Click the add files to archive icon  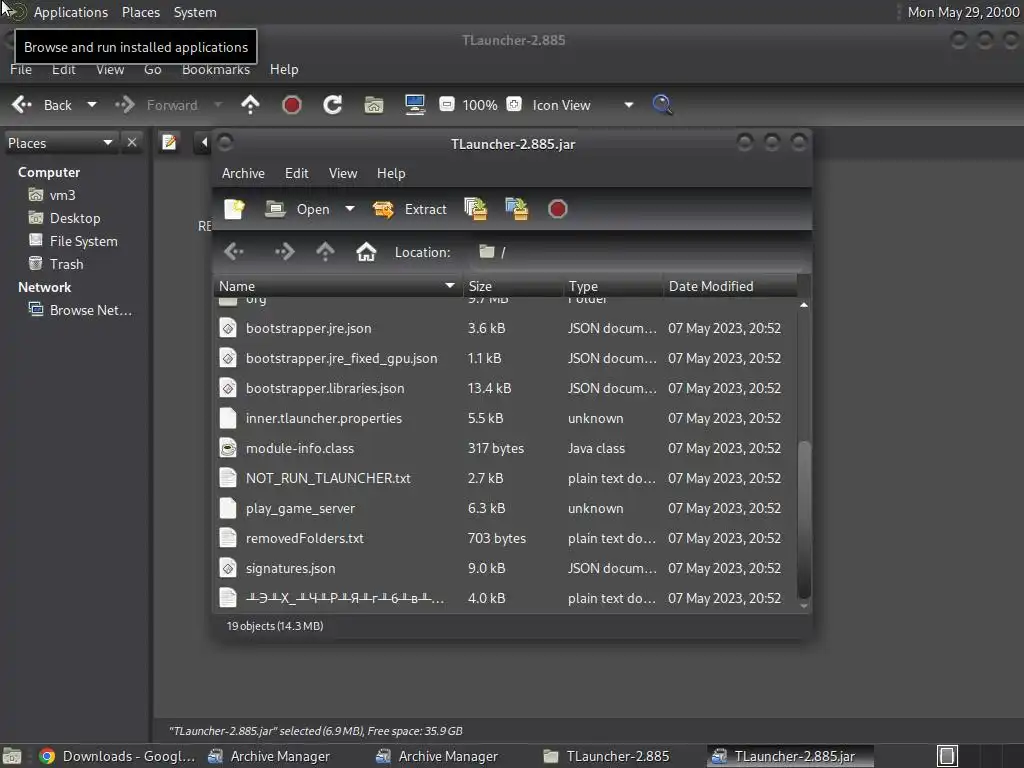coord(475,209)
